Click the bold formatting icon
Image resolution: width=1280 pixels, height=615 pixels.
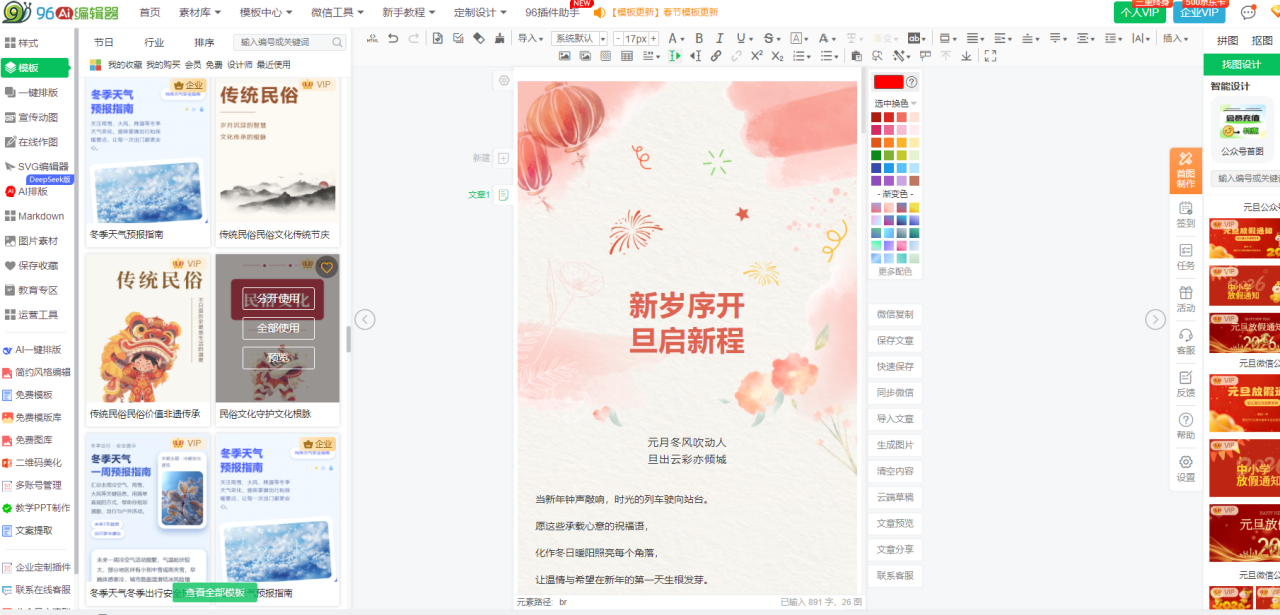[699, 39]
